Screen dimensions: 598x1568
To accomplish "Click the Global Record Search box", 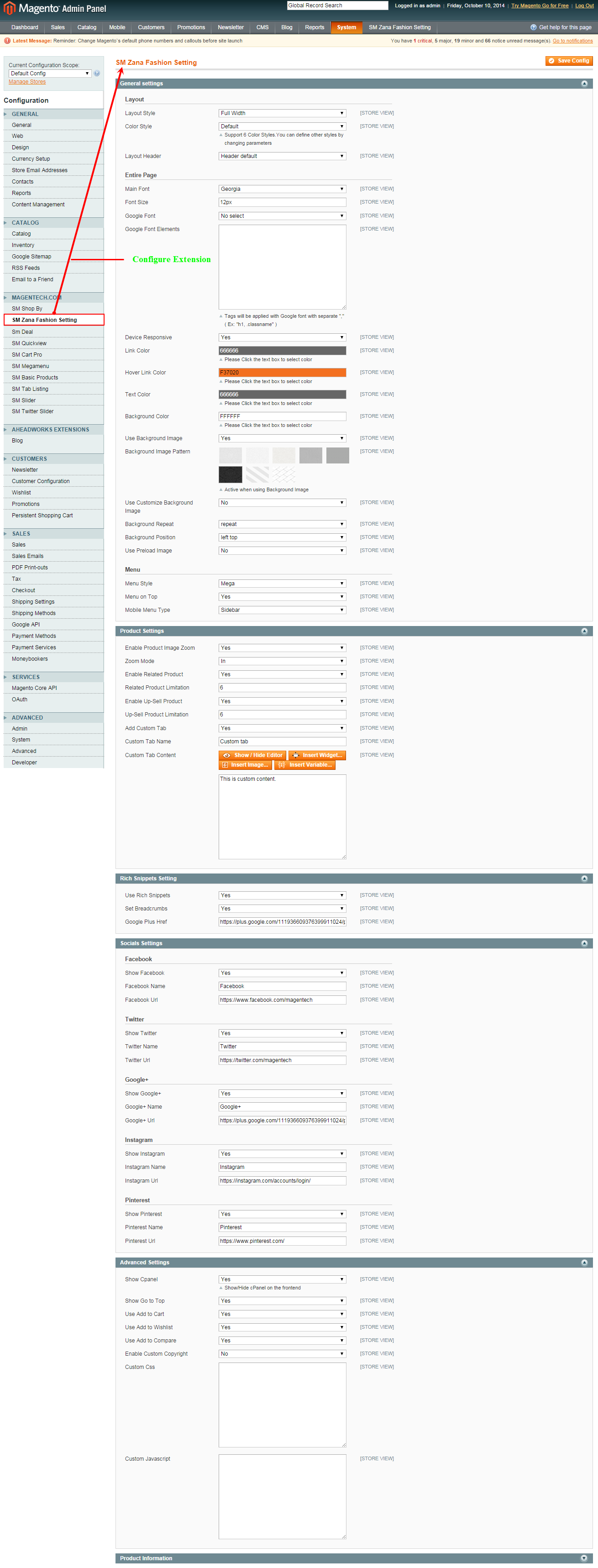I will coord(337,5).
